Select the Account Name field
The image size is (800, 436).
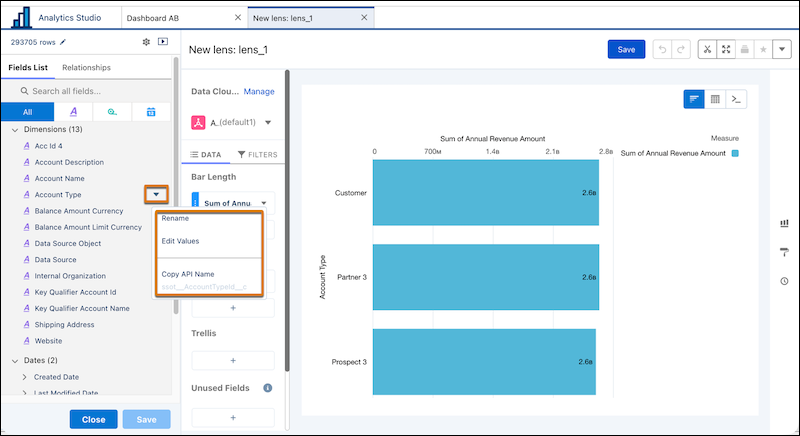60,178
